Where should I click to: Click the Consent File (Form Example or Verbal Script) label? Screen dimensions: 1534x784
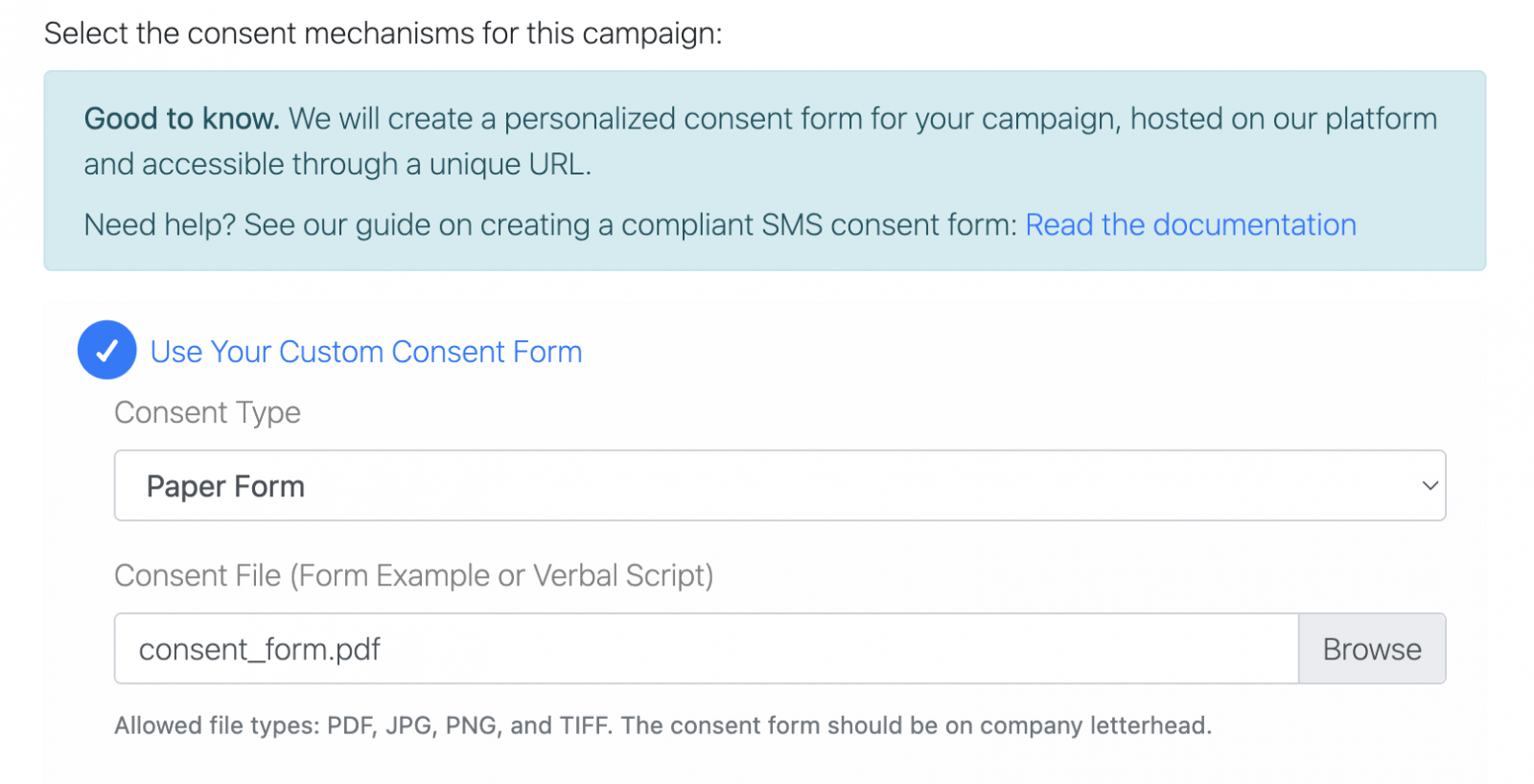414,575
